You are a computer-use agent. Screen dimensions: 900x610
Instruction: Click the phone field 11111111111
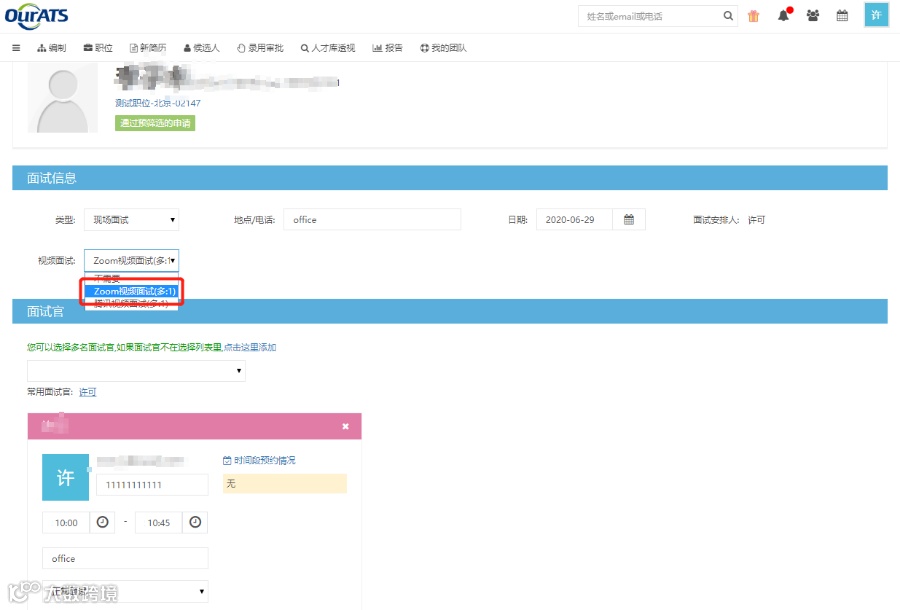click(152, 485)
